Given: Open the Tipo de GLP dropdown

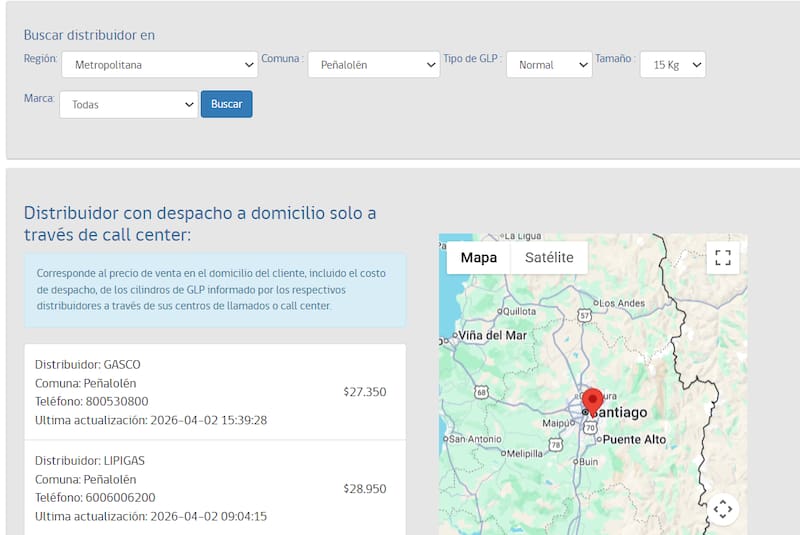Looking at the screenshot, I should pos(549,65).
